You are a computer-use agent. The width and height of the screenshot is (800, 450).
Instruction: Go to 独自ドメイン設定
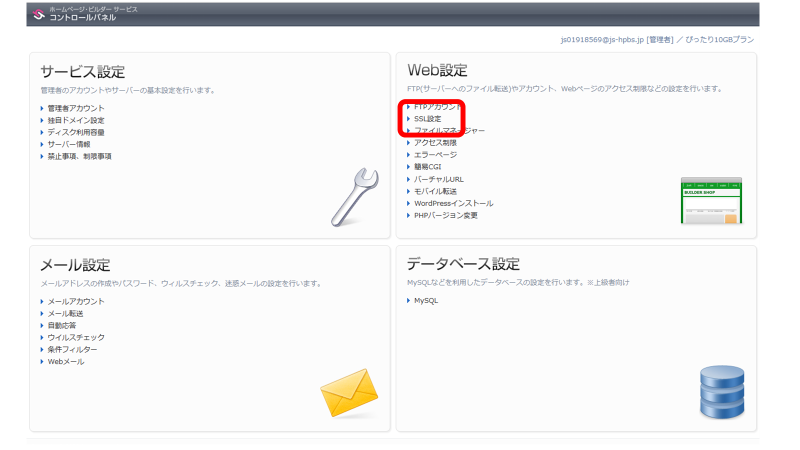click(76, 120)
